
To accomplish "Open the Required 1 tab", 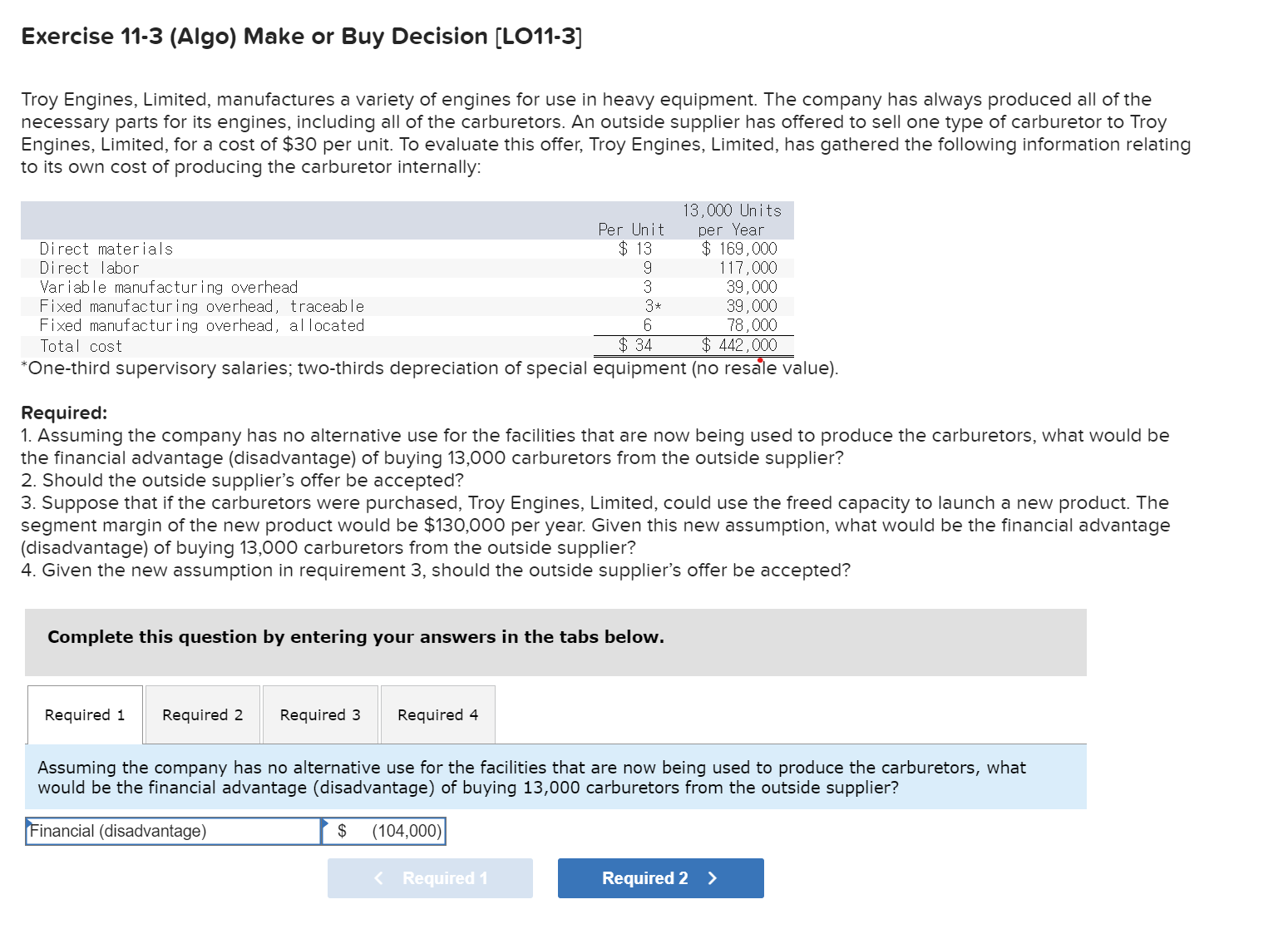I will (x=85, y=714).
